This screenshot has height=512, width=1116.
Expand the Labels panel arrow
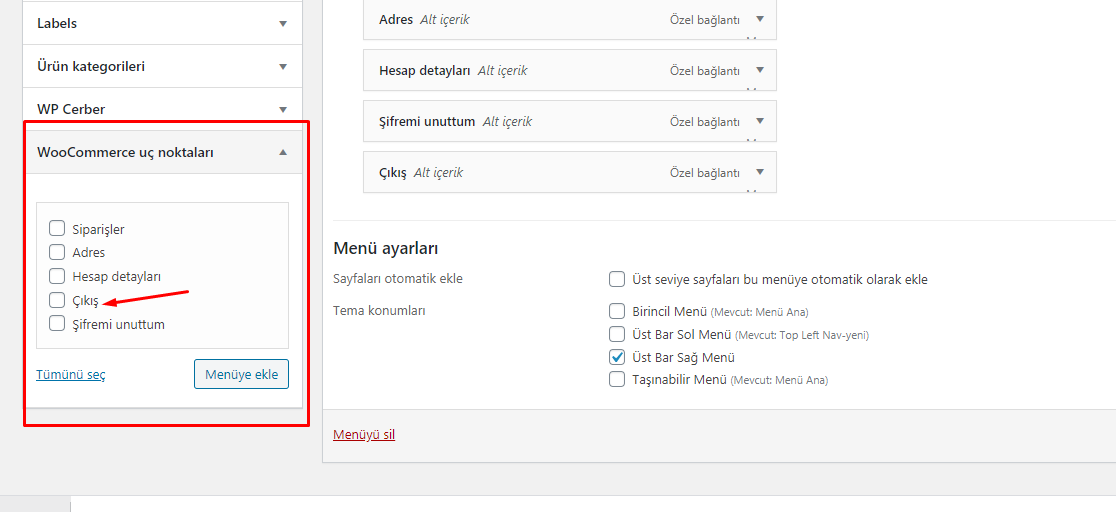tap(283, 23)
